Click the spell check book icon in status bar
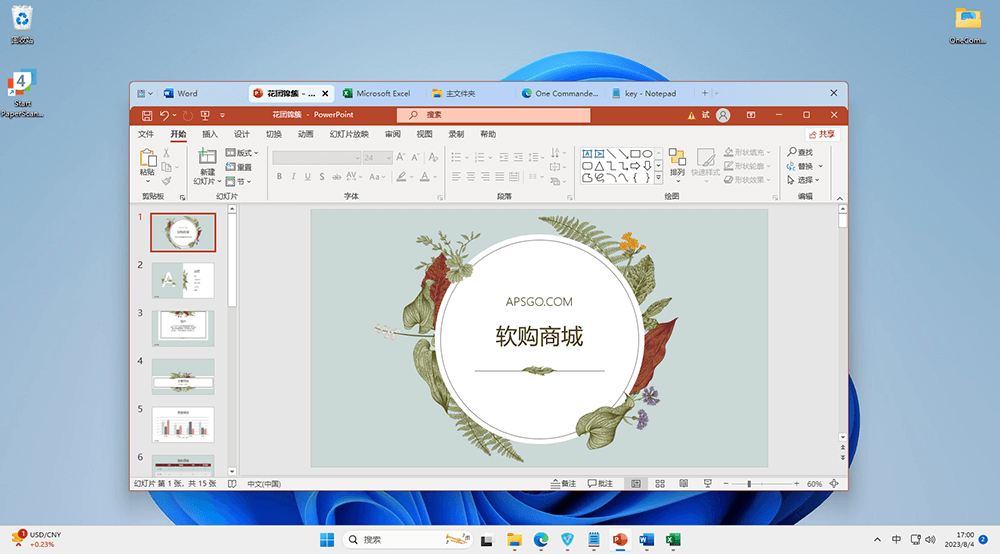 pyautogui.click(x=232, y=484)
